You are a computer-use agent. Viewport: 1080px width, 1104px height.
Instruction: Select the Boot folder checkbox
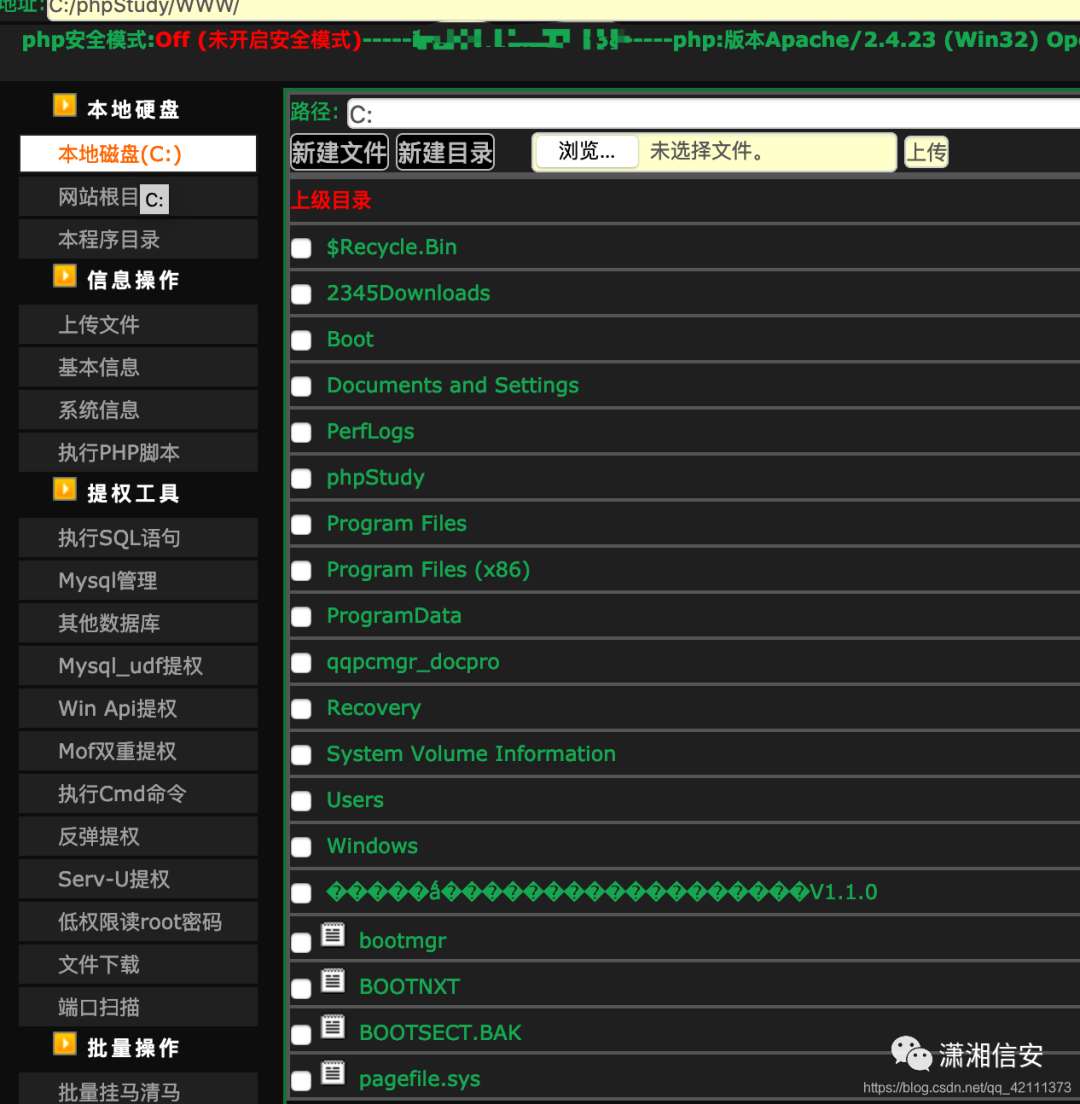click(x=301, y=340)
